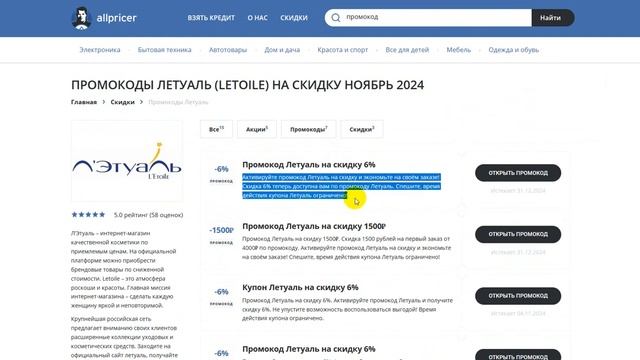Click title Купон Летуаль на скидку 6%

pyautogui.click(x=300, y=287)
